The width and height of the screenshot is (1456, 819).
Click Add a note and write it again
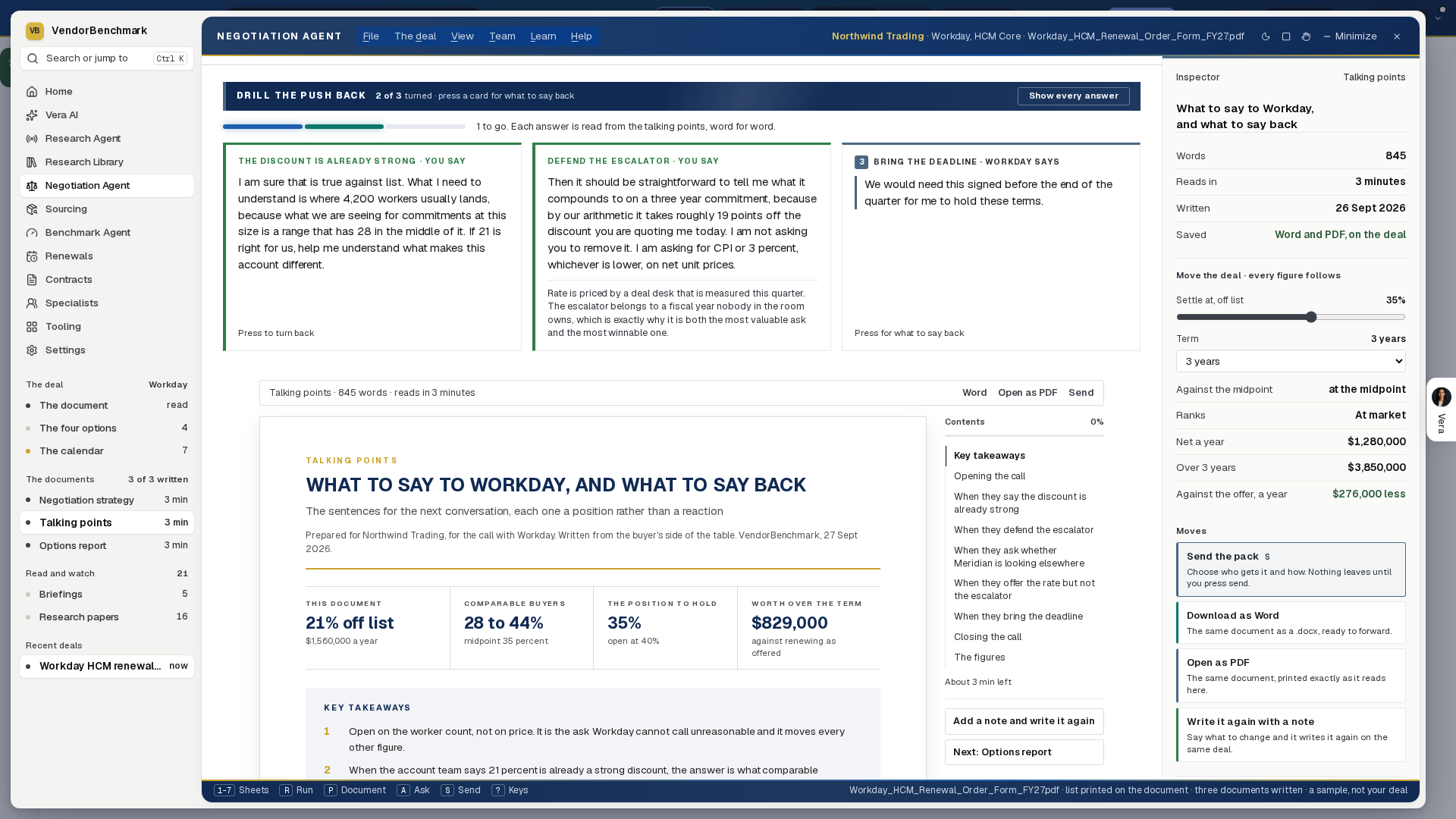pos(1024,721)
